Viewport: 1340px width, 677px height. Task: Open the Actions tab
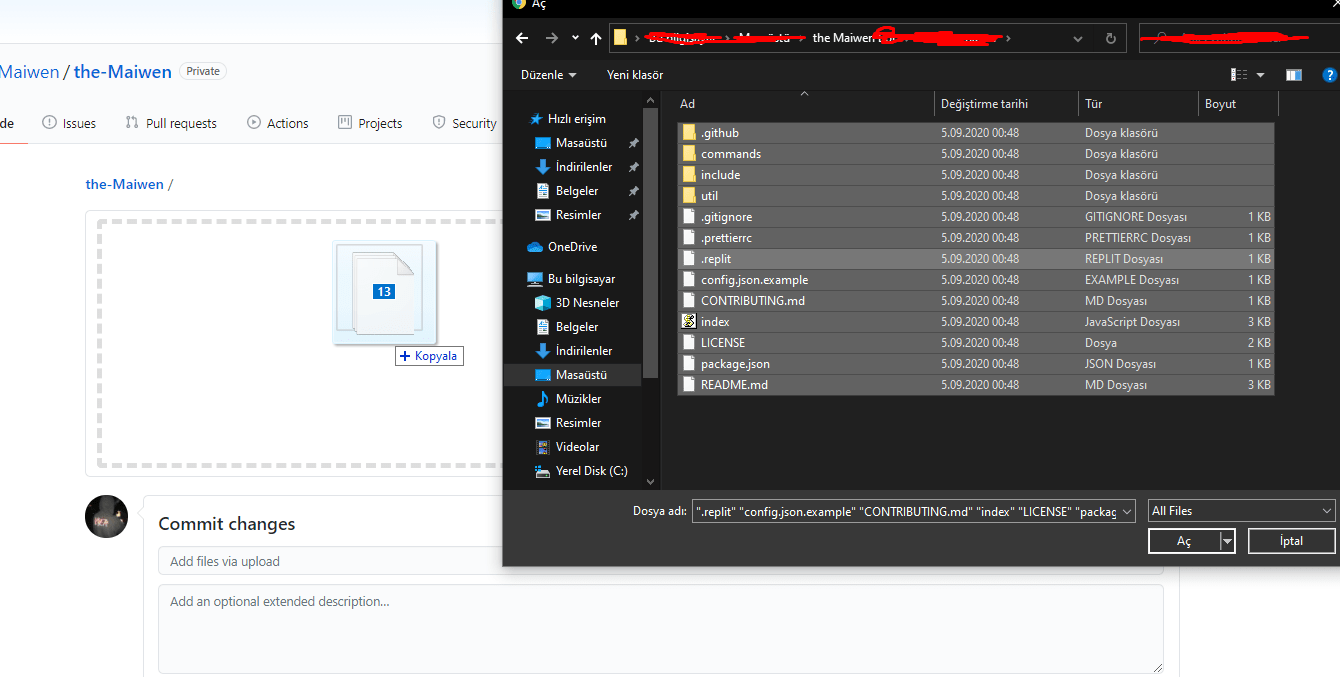(277, 123)
